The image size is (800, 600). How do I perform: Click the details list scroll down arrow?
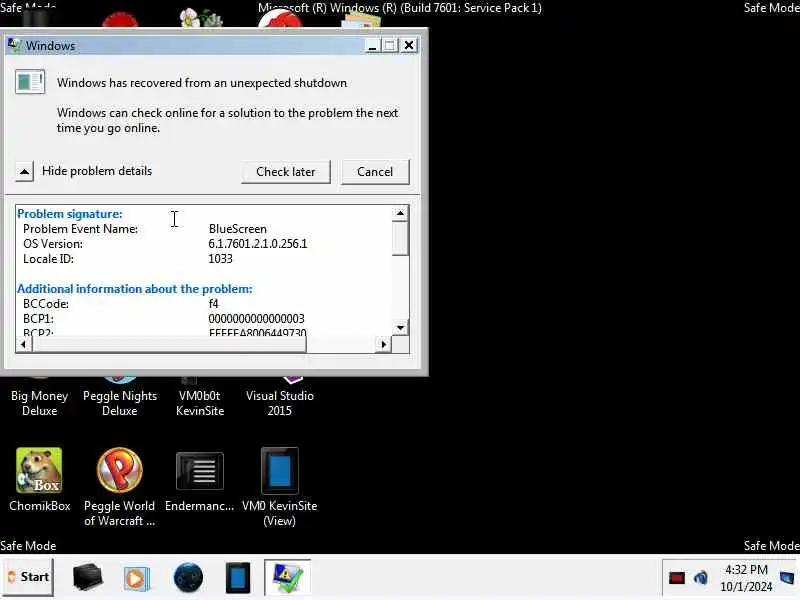[401, 328]
